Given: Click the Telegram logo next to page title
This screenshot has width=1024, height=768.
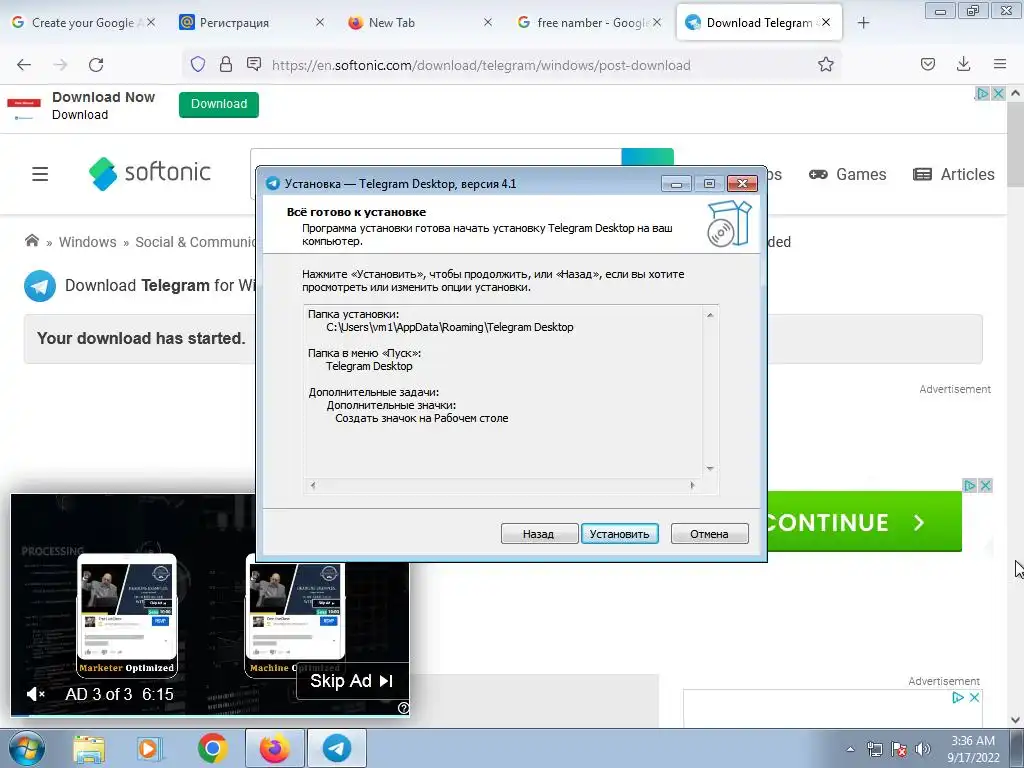Looking at the screenshot, I should point(40,285).
